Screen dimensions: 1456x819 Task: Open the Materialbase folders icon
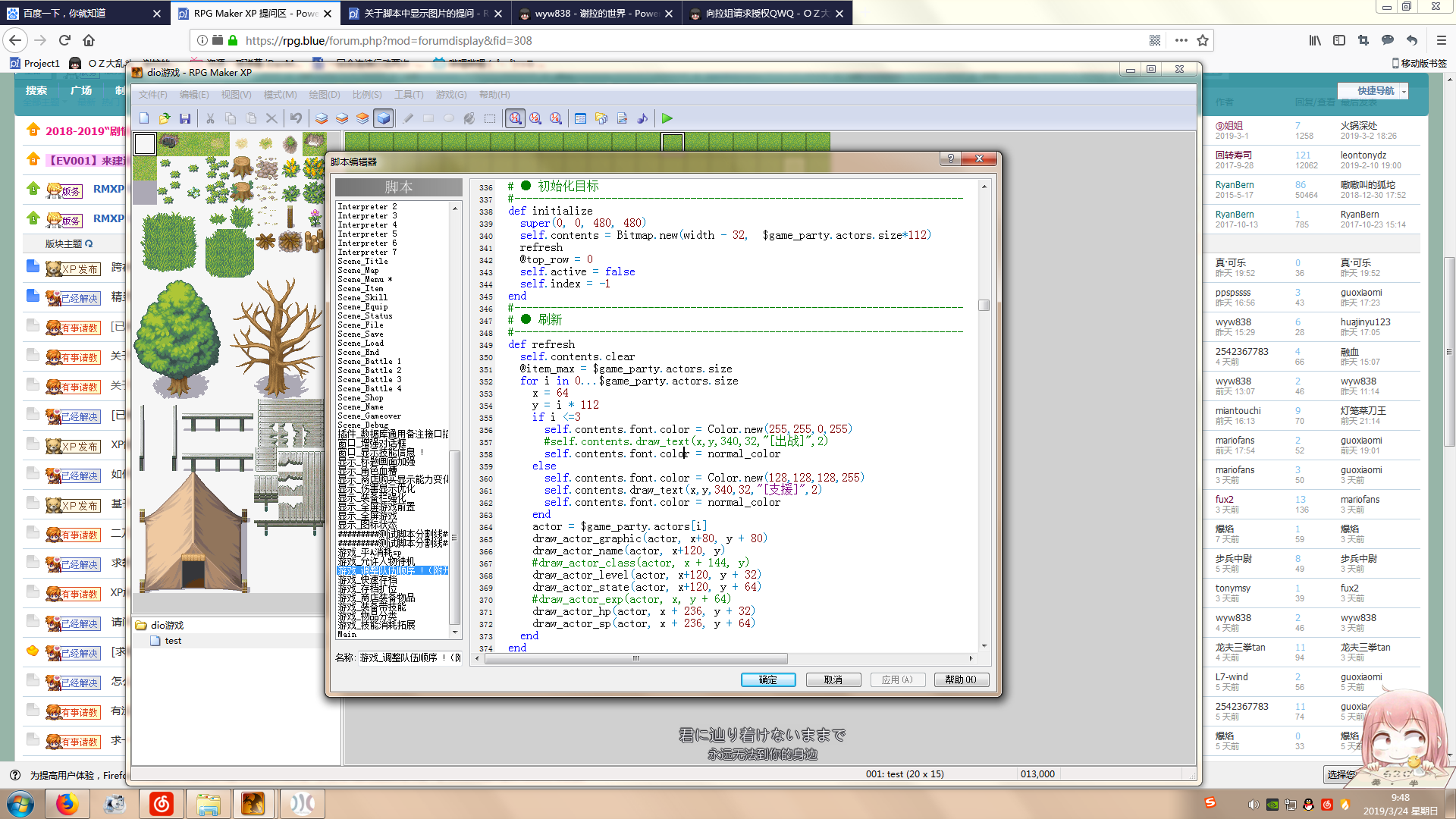pos(601,118)
